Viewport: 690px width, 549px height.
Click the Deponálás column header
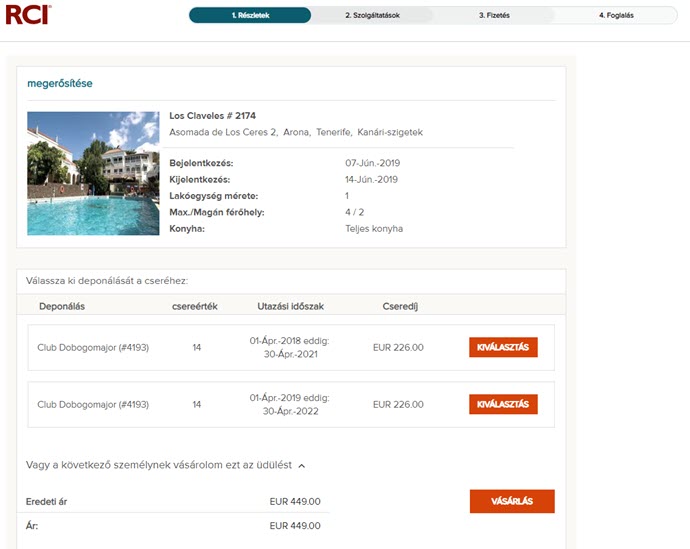click(x=62, y=307)
